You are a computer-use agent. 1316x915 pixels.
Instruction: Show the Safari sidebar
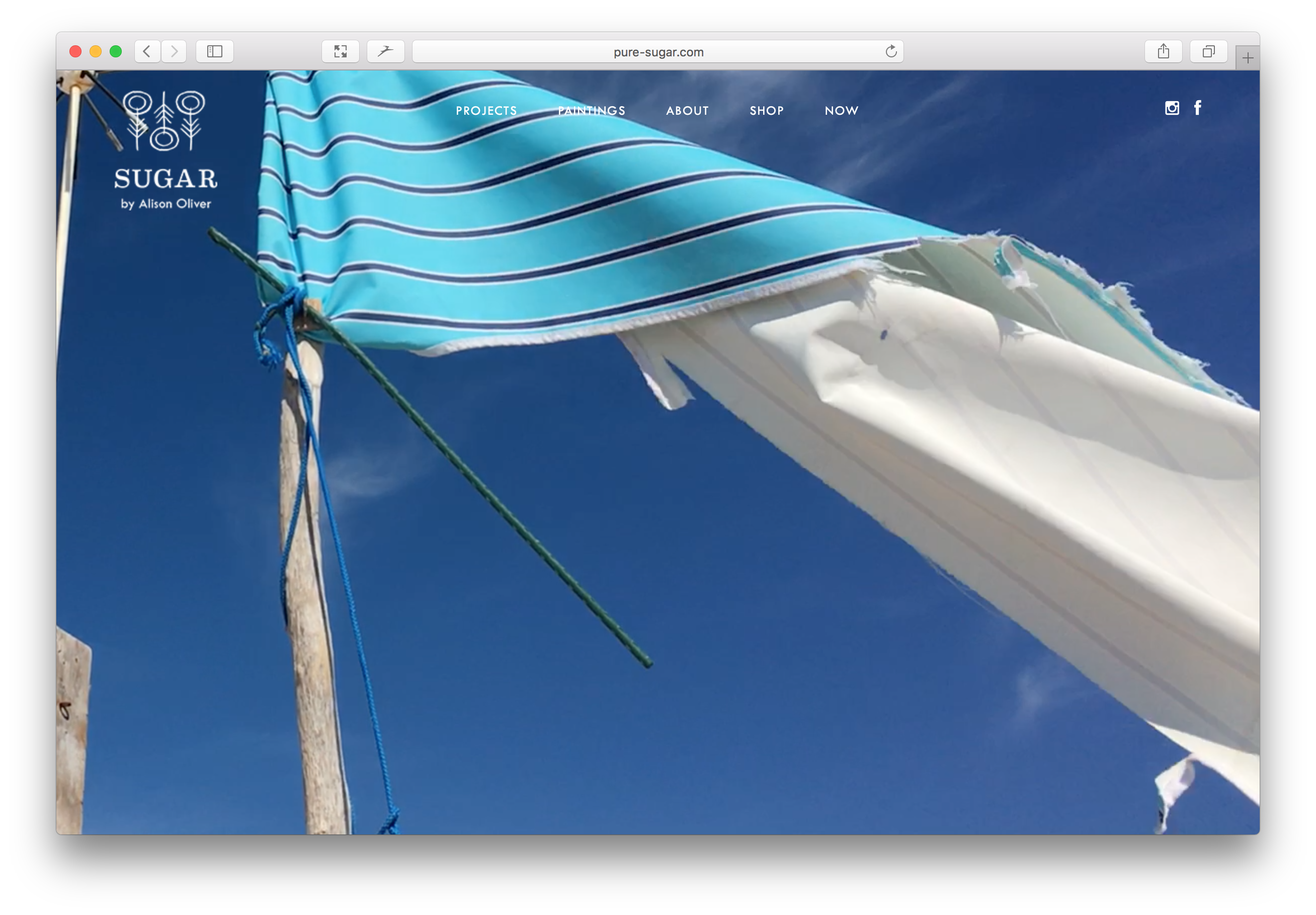click(x=215, y=52)
